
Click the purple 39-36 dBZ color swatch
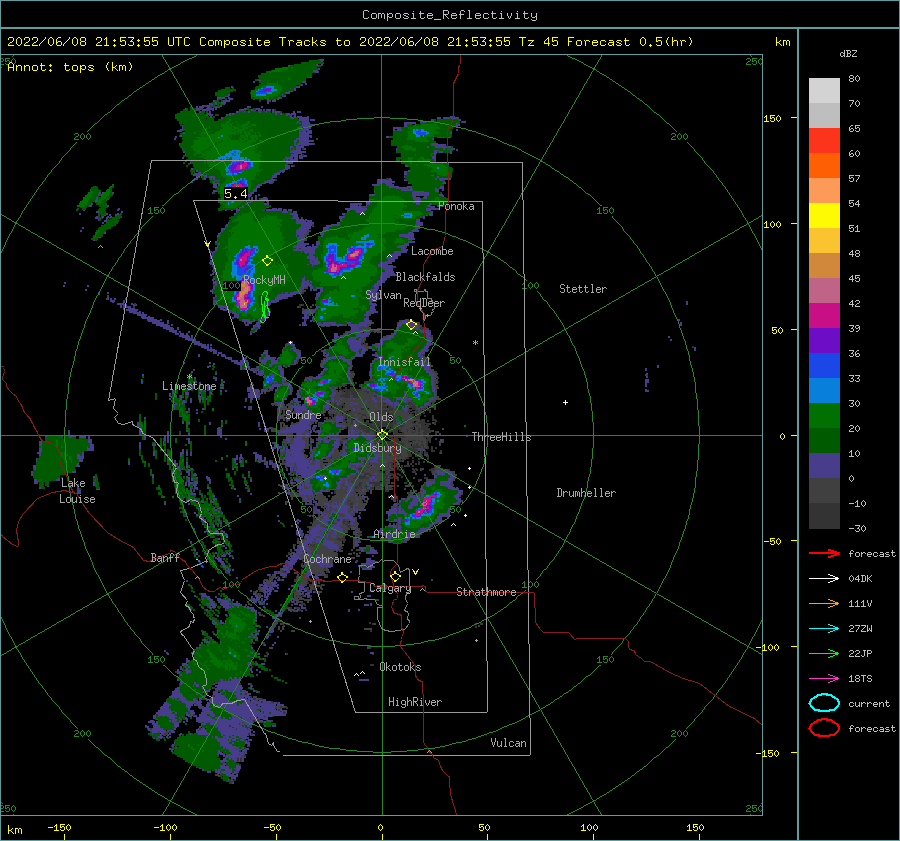click(x=824, y=341)
